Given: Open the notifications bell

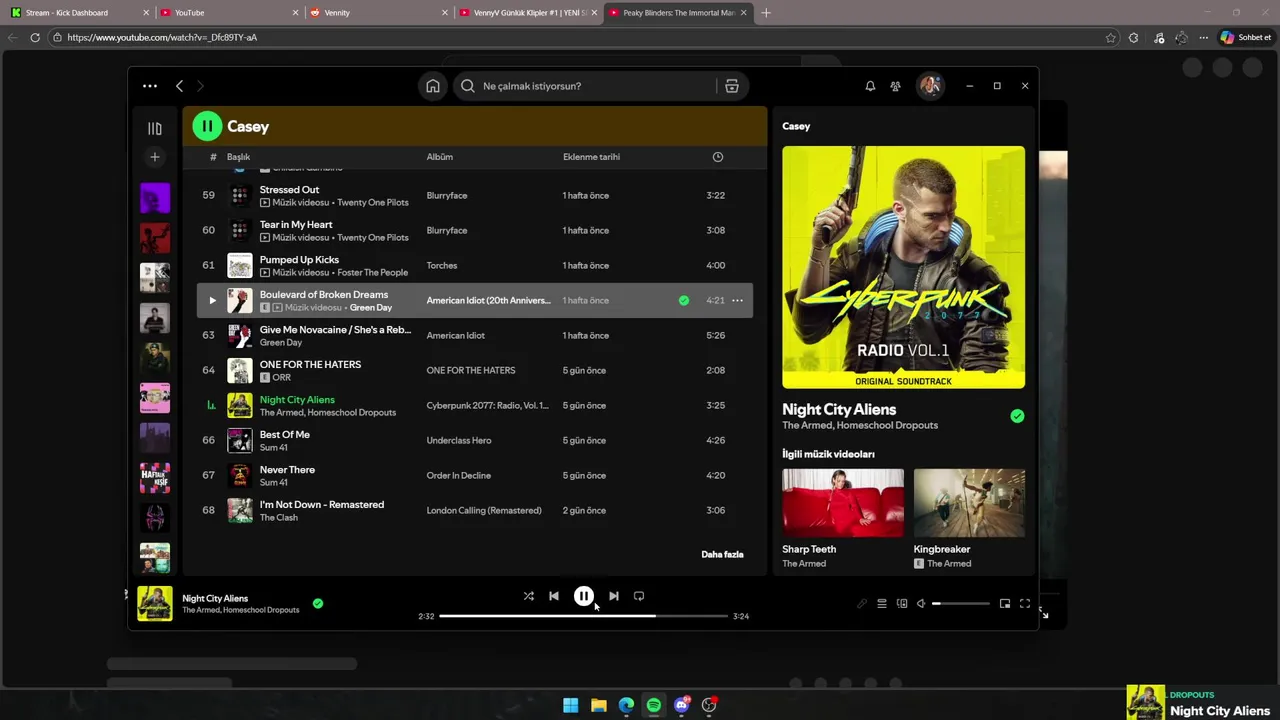Looking at the screenshot, I should click(870, 86).
